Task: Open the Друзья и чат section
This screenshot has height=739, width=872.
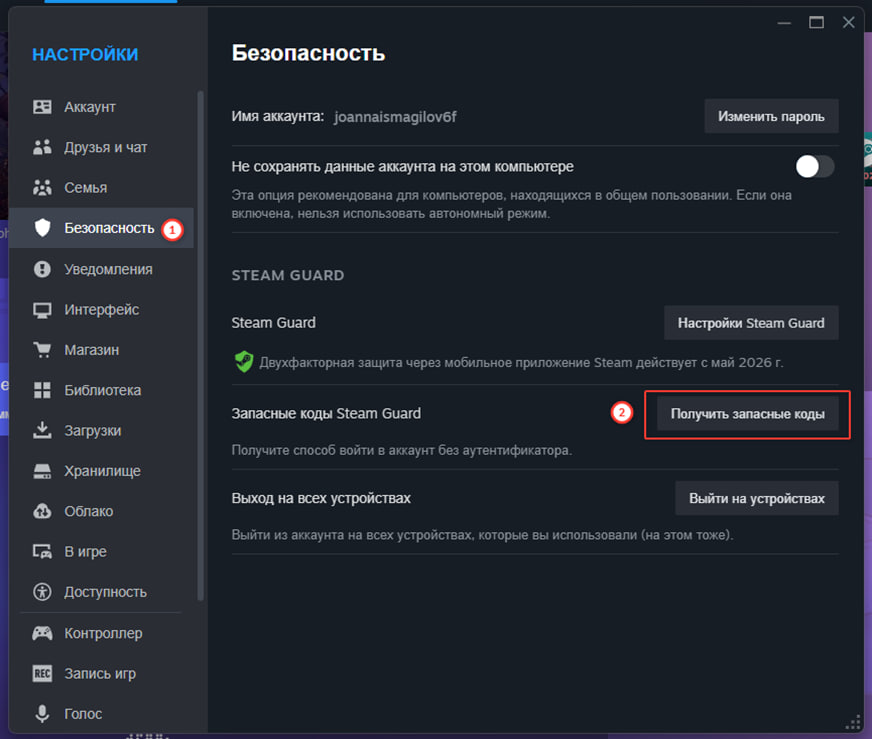Action: pos(101,147)
